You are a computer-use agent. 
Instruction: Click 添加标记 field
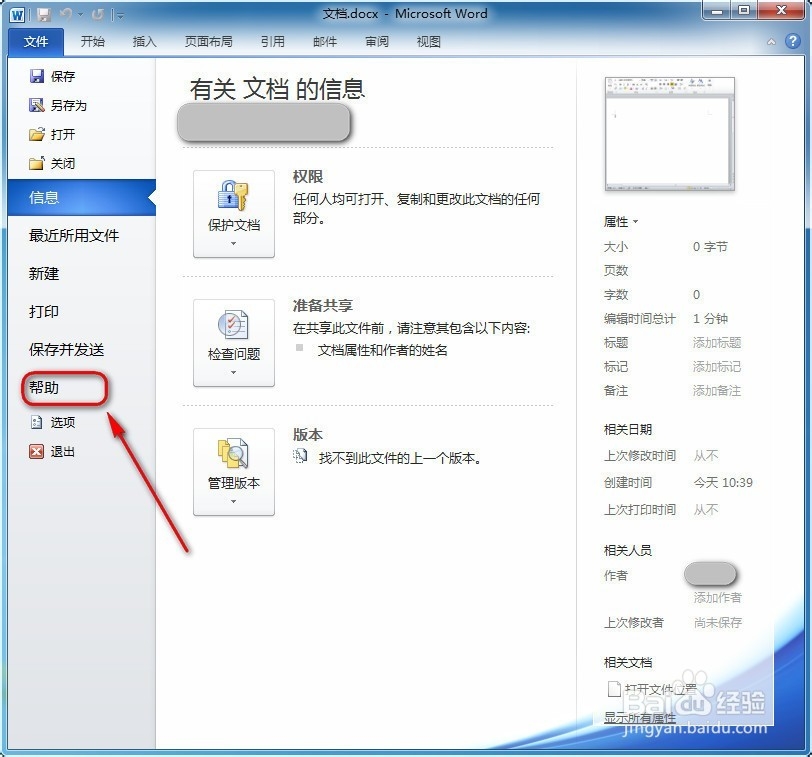[x=717, y=367]
